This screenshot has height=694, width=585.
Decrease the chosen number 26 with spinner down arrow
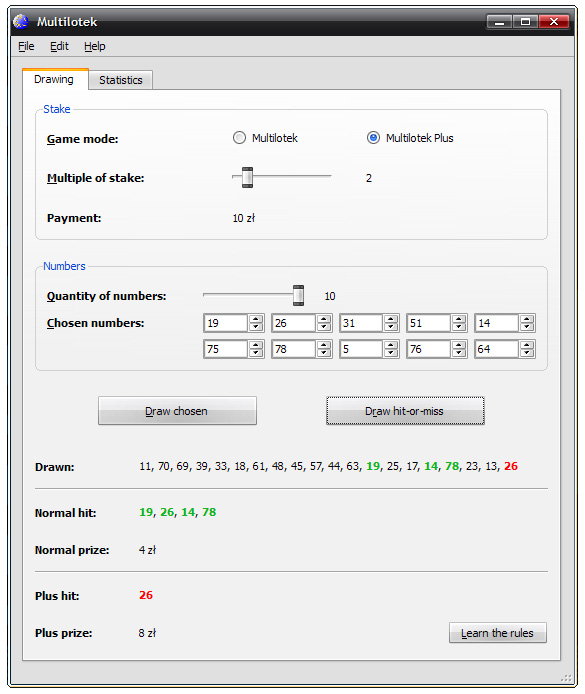[324, 327]
